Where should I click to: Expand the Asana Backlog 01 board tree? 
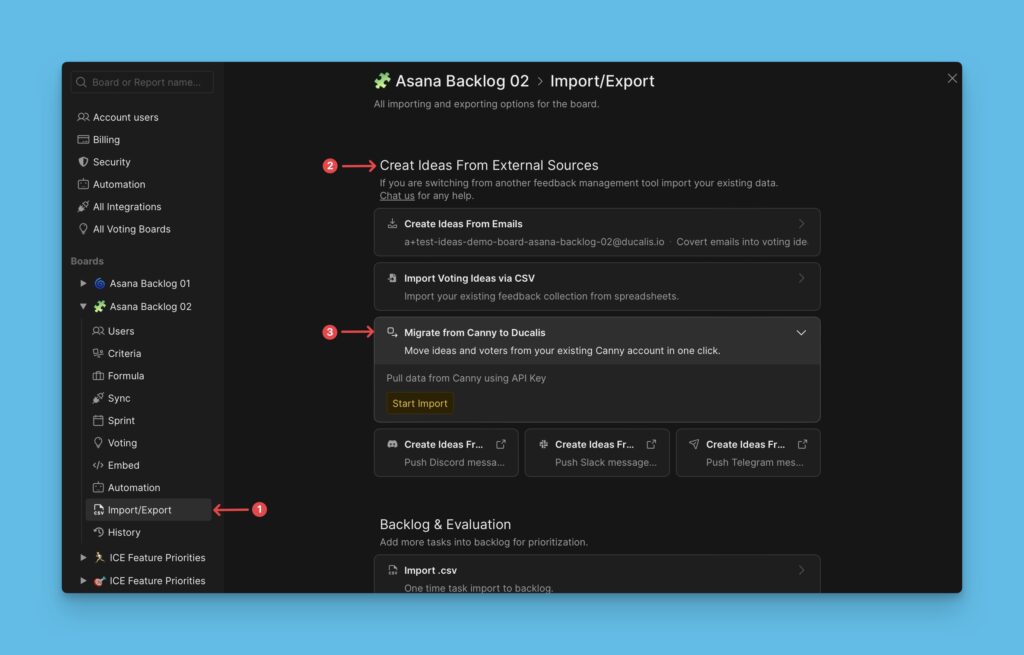click(84, 284)
